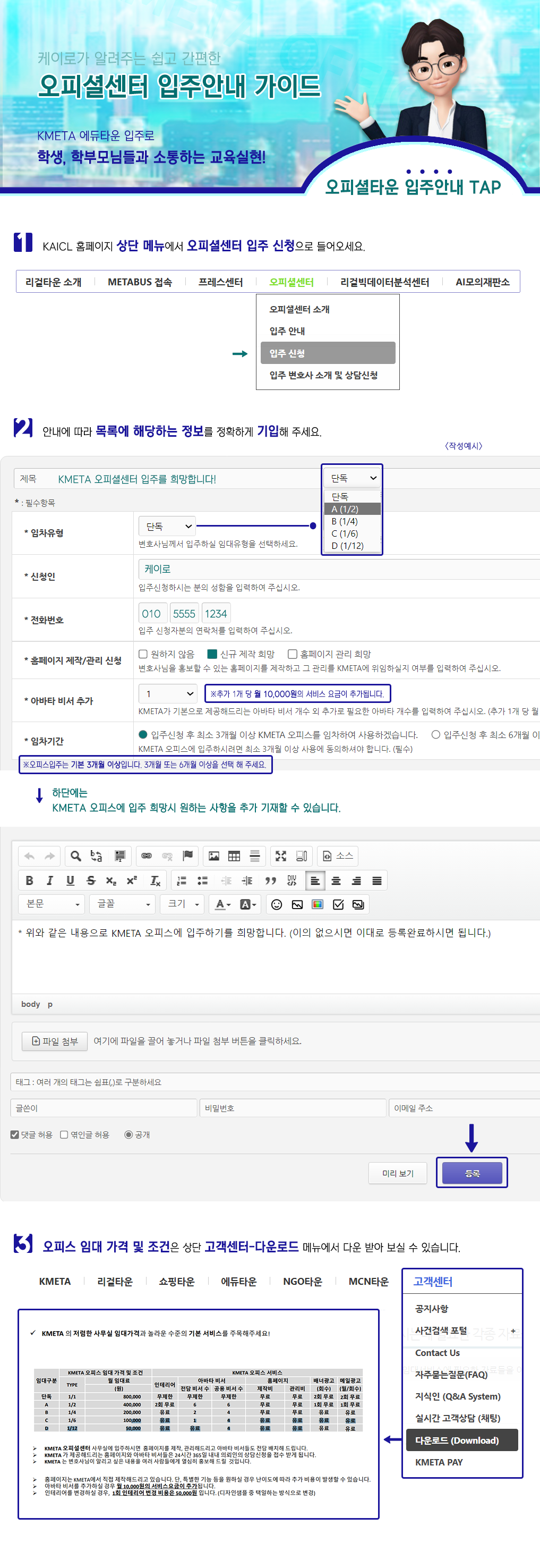Apply italic formatting
The image size is (540, 1568).
[x=50, y=880]
